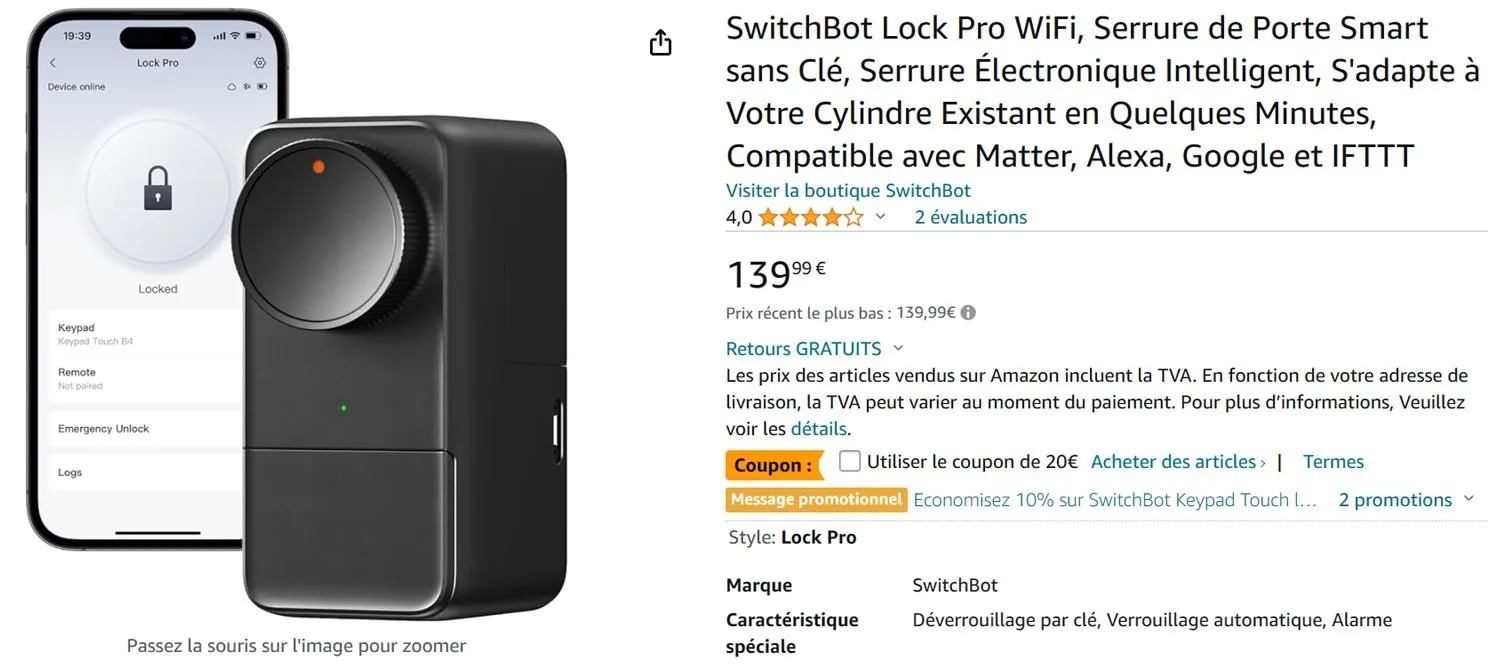Expand the rating breakdown chevron
Screen dimensions: 1500x664
coord(881,217)
